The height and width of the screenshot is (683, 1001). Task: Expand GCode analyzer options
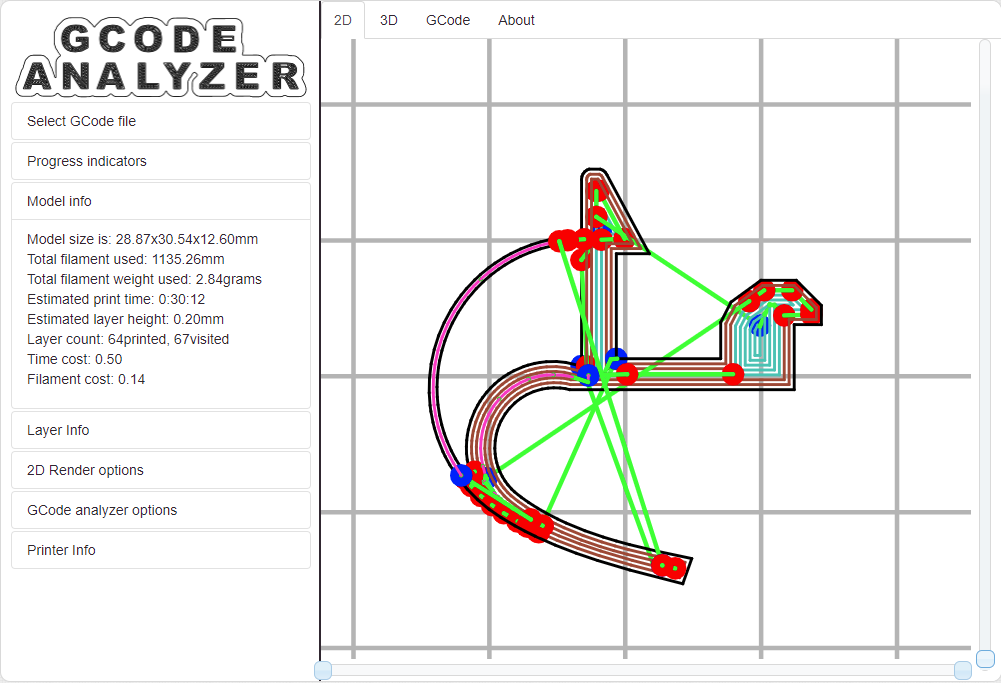pos(161,511)
